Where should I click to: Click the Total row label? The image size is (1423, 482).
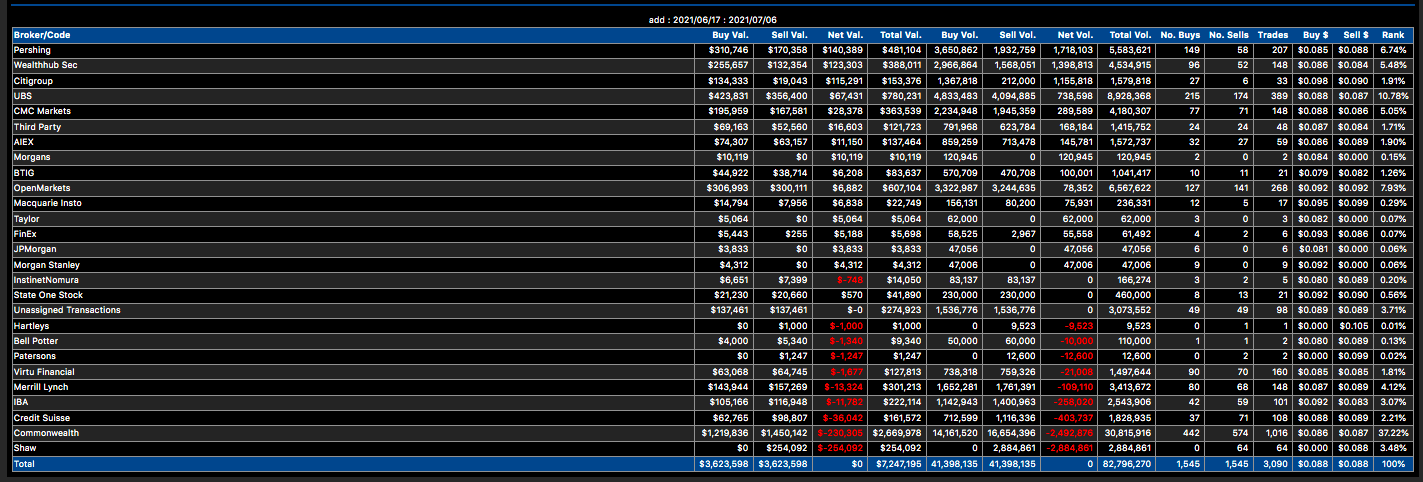coord(24,465)
